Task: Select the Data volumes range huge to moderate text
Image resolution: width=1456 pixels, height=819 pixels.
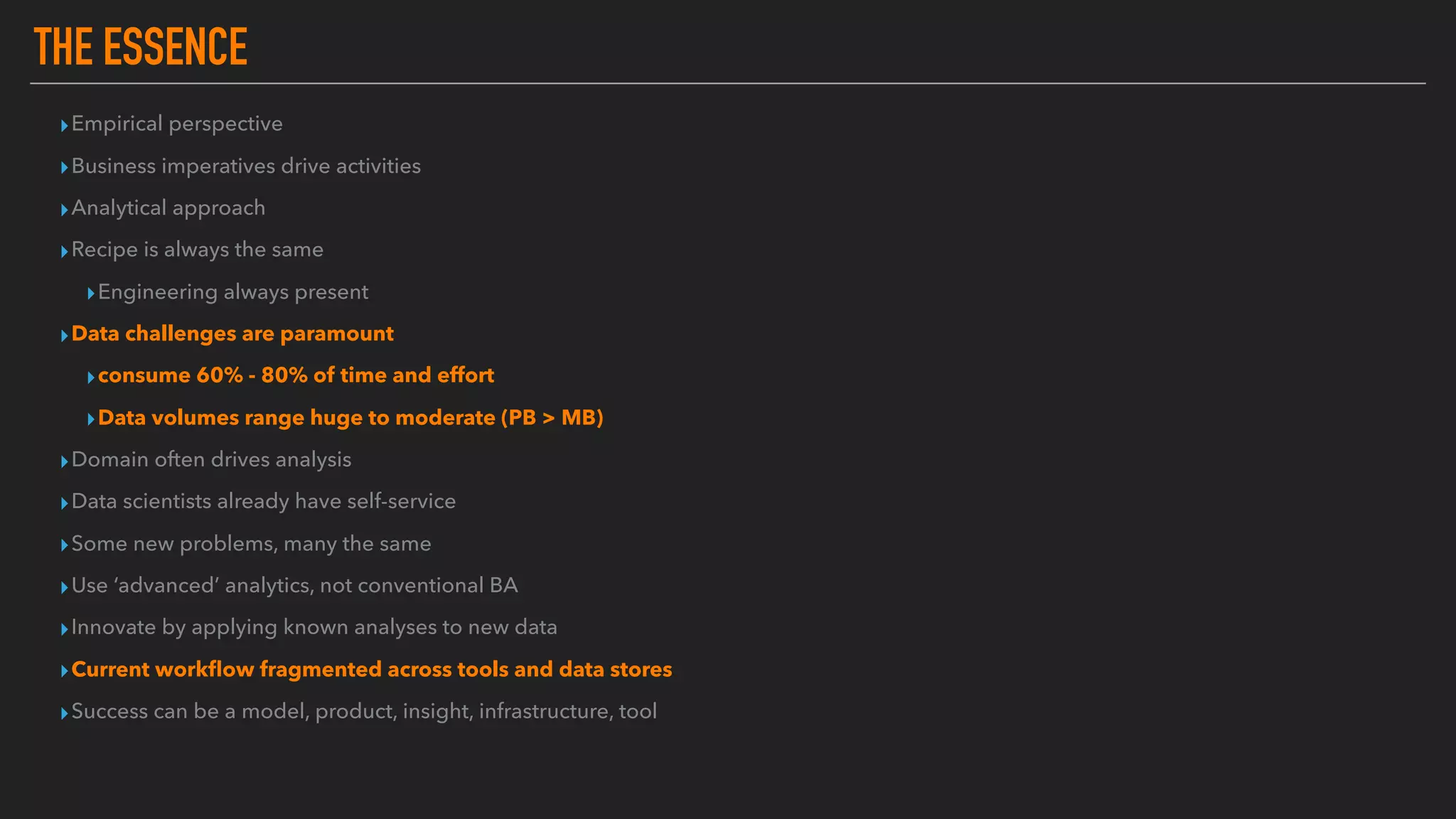Action: coord(350,417)
